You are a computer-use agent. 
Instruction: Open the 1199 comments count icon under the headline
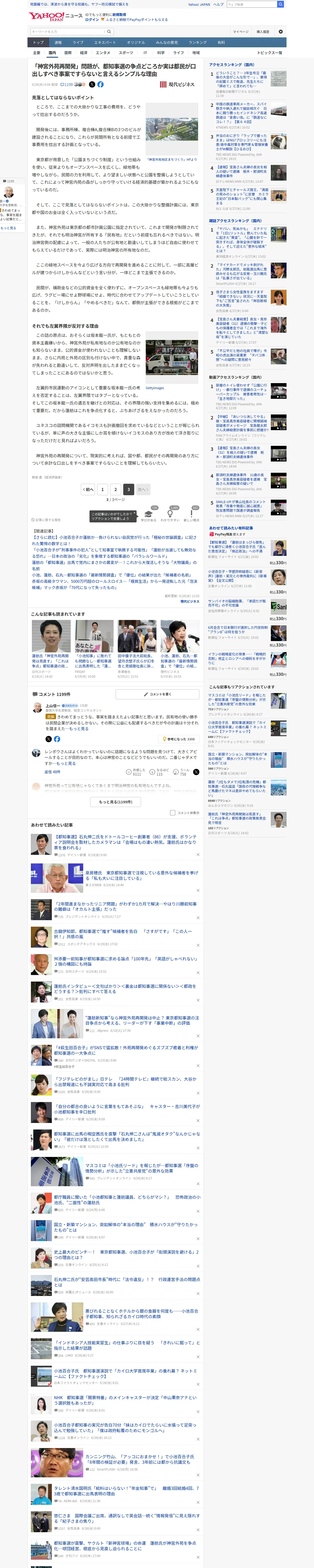click(66, 85)
